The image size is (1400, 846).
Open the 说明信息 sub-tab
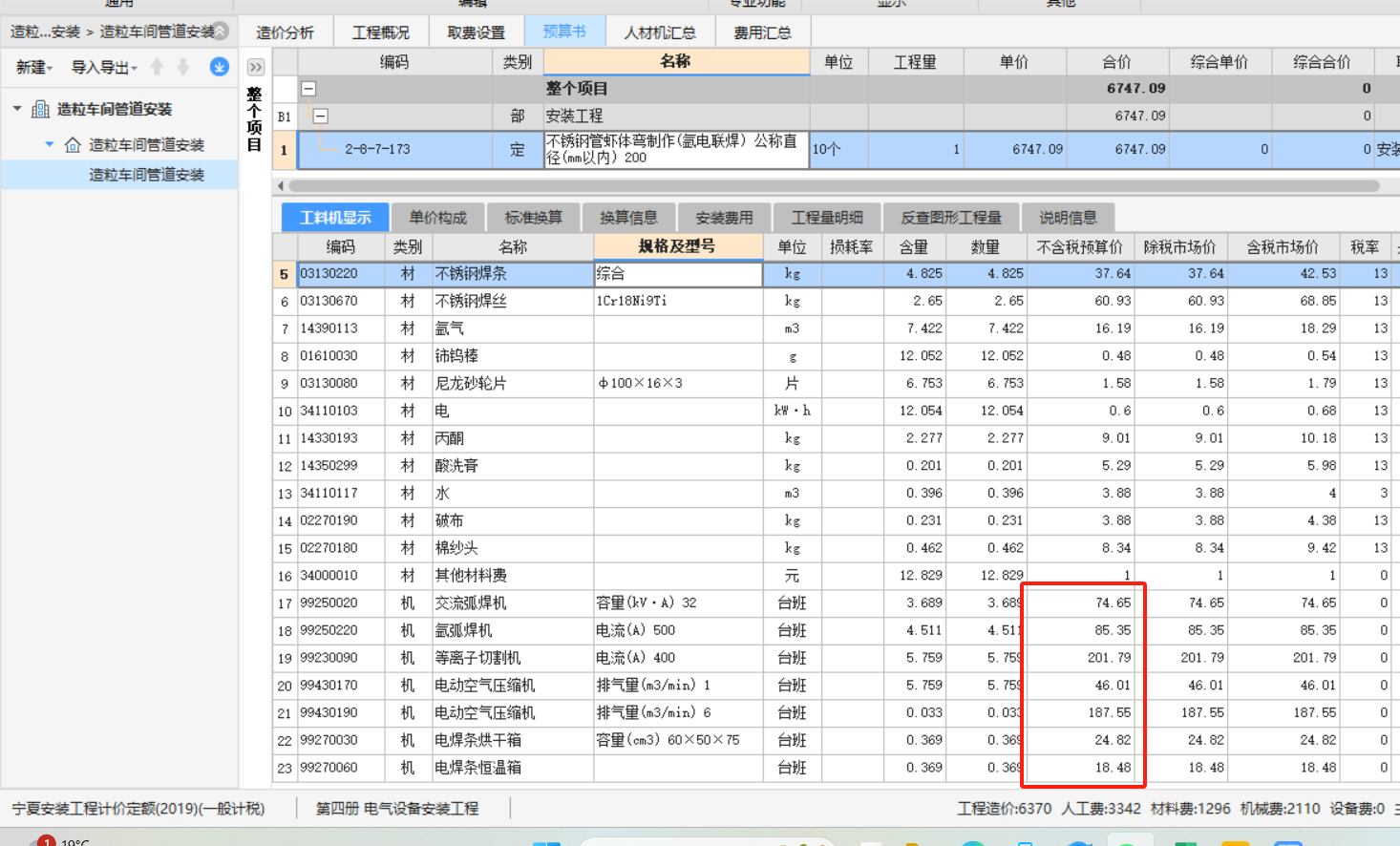(x=1068, y=218)
